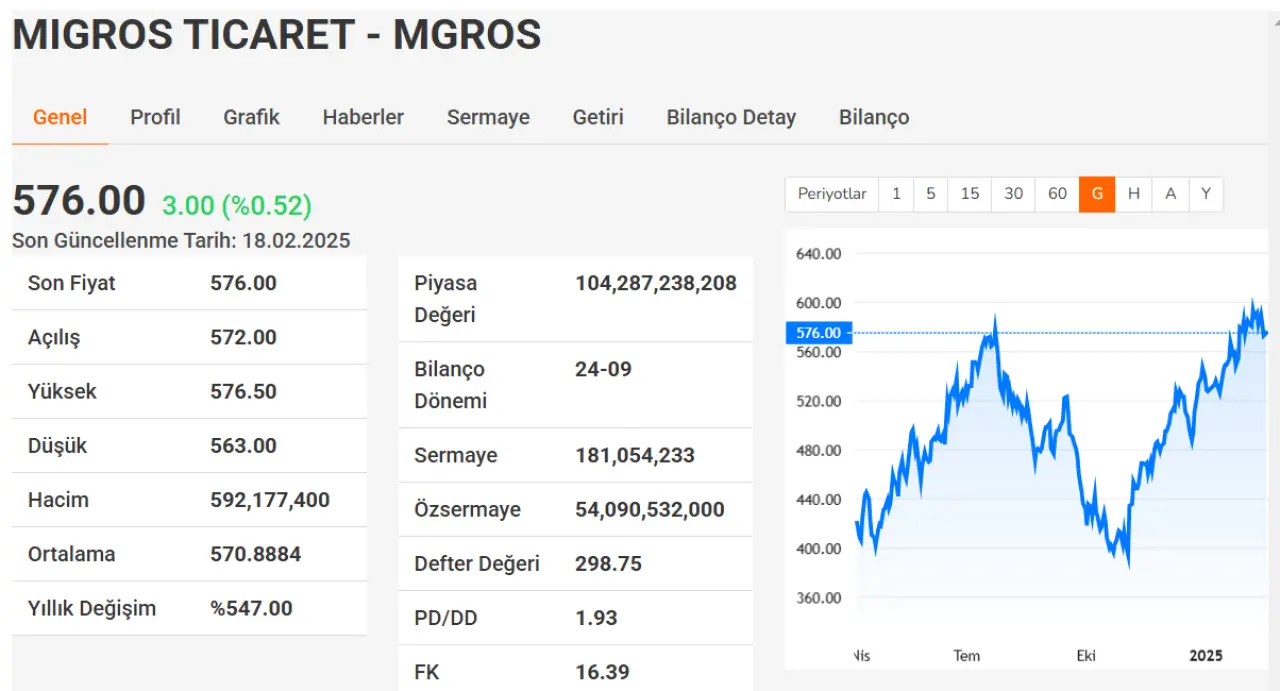Go to the Haberler tab
The height and width of the screenshot is (691, 1280).
363,117
